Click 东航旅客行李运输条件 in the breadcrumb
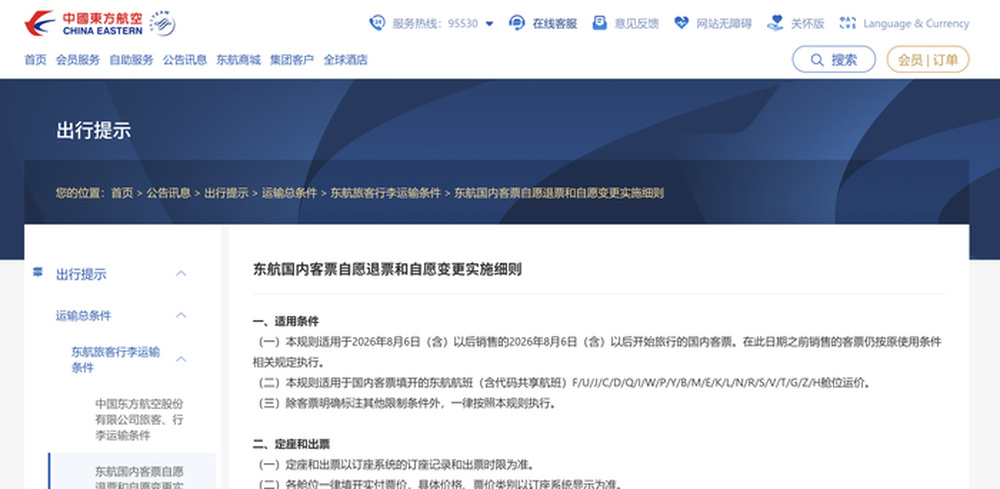The height and width of the screenshot is (489, 1000). [385, 193]
